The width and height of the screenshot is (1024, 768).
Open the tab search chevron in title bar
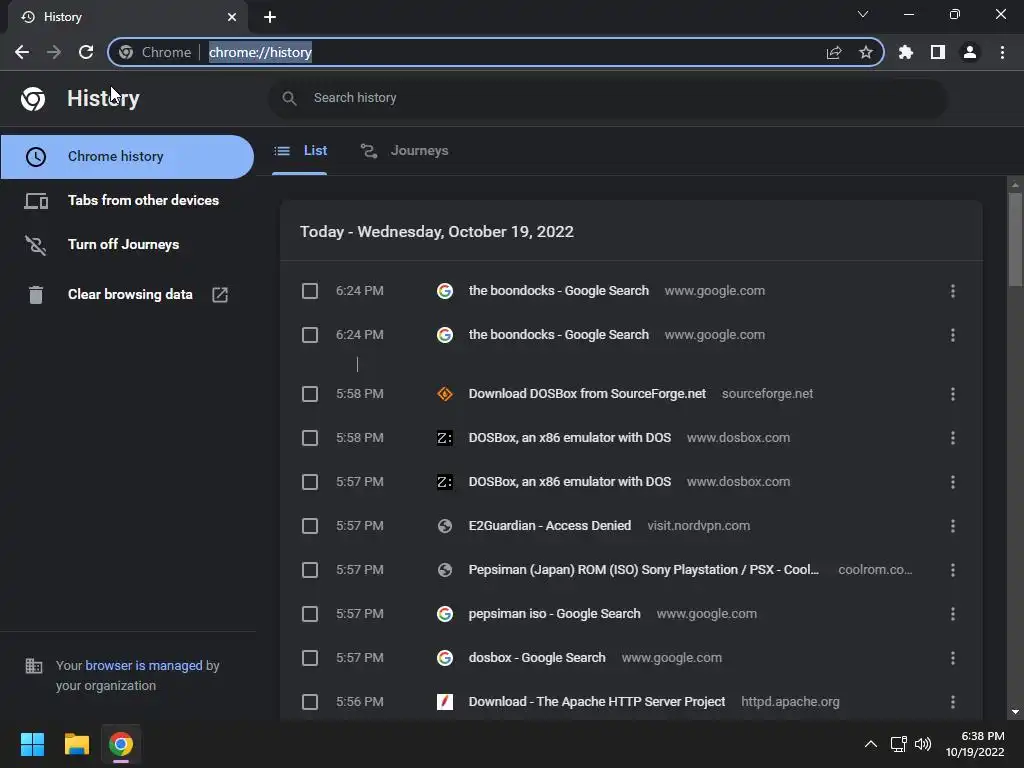(863, 14)
